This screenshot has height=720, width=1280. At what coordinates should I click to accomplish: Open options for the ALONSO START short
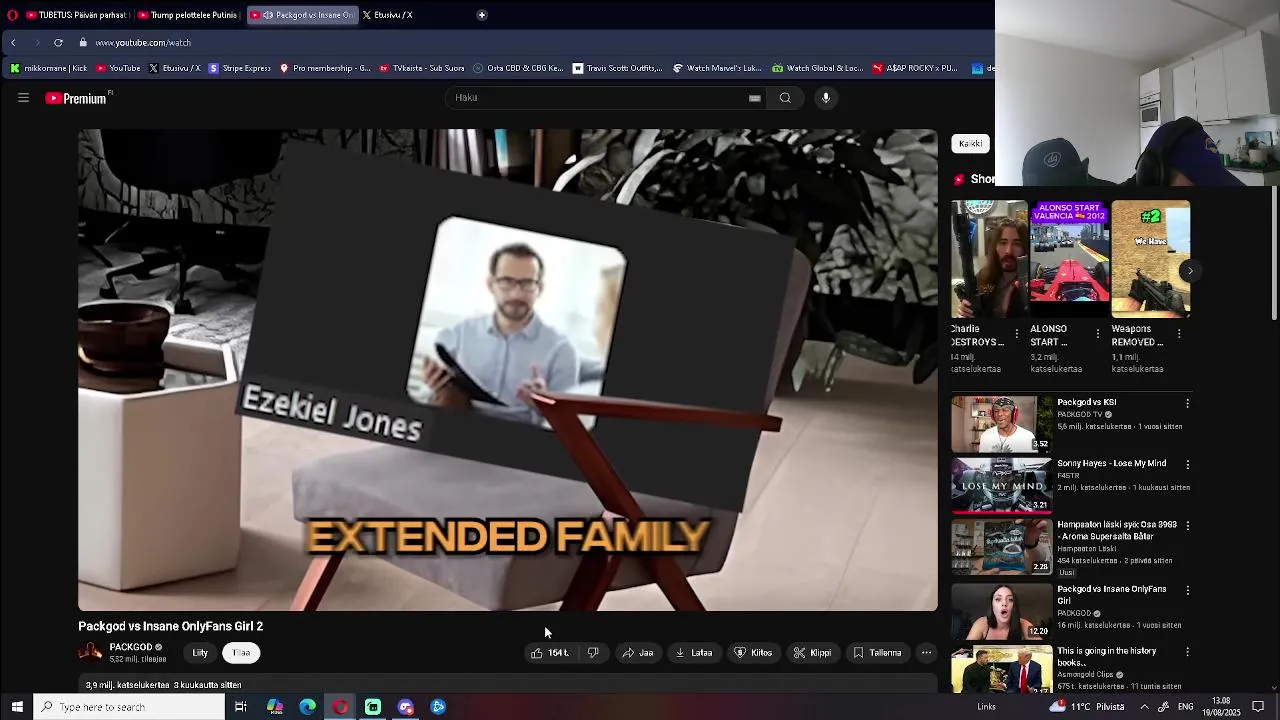pyautogui.click(x=1098, y=334)
